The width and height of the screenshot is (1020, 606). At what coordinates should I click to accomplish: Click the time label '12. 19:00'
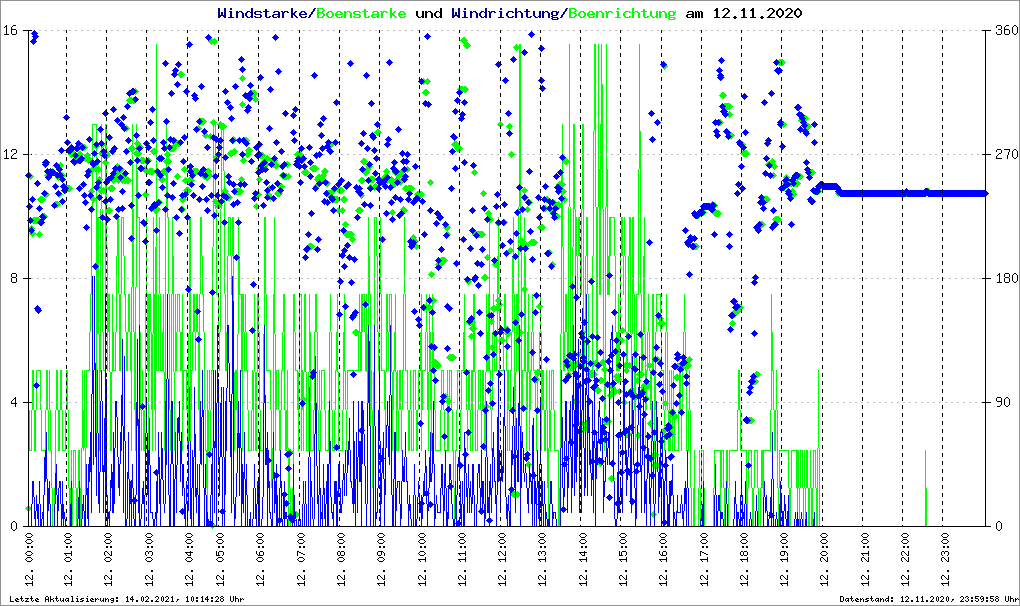click(x=784, y=559)
